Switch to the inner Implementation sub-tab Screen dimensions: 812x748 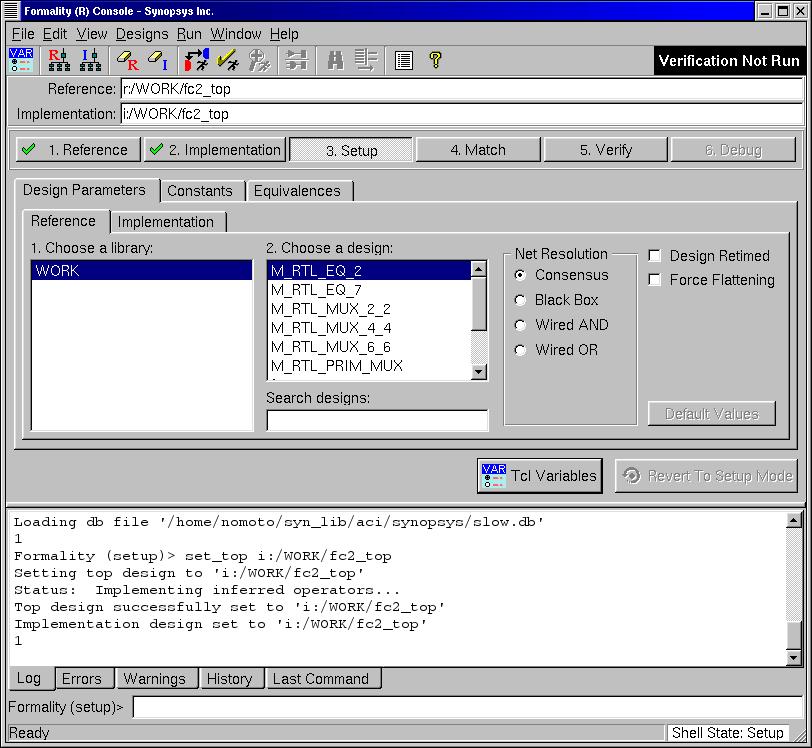point(166,222)
